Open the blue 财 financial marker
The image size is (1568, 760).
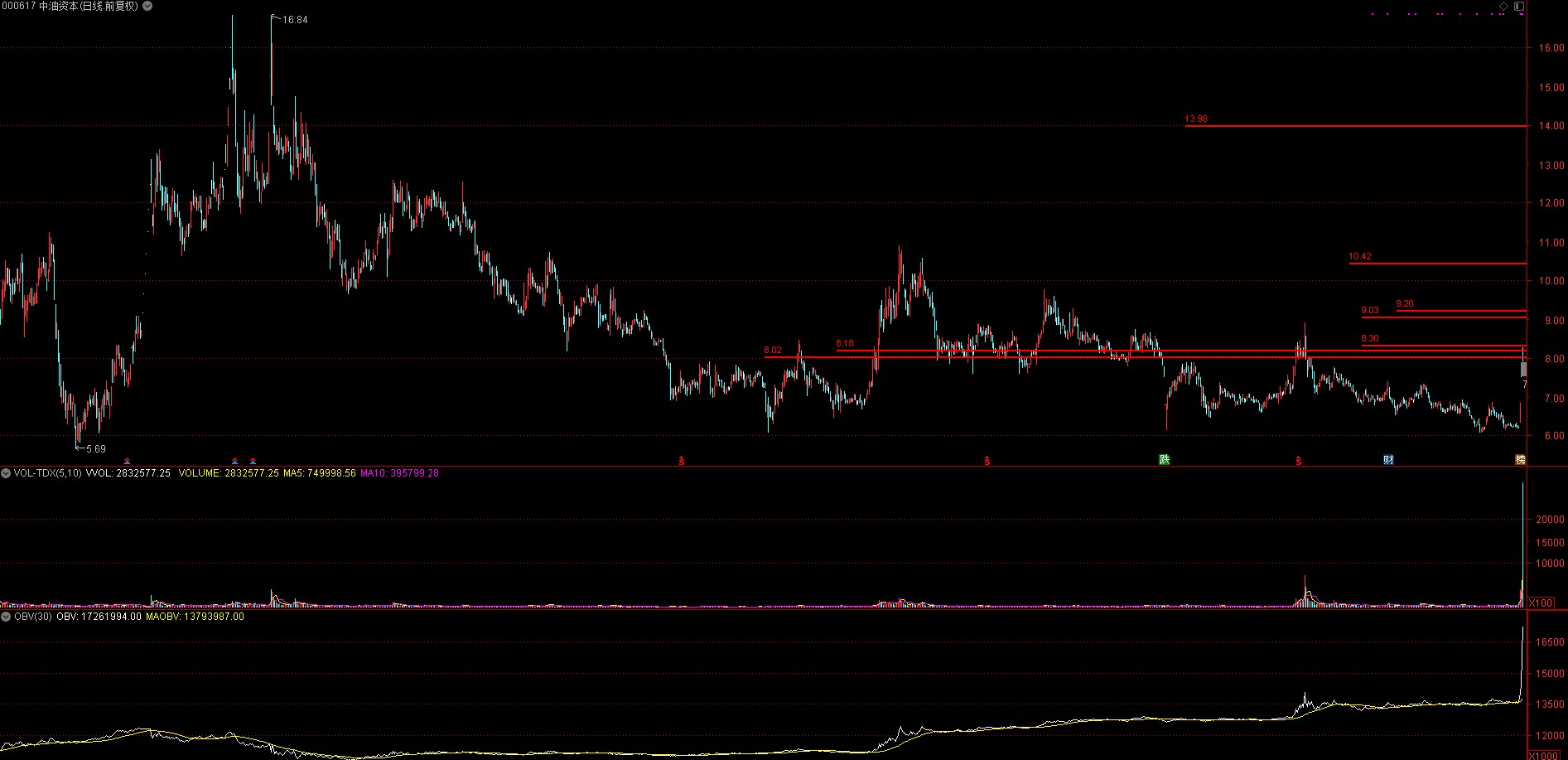1388,460
